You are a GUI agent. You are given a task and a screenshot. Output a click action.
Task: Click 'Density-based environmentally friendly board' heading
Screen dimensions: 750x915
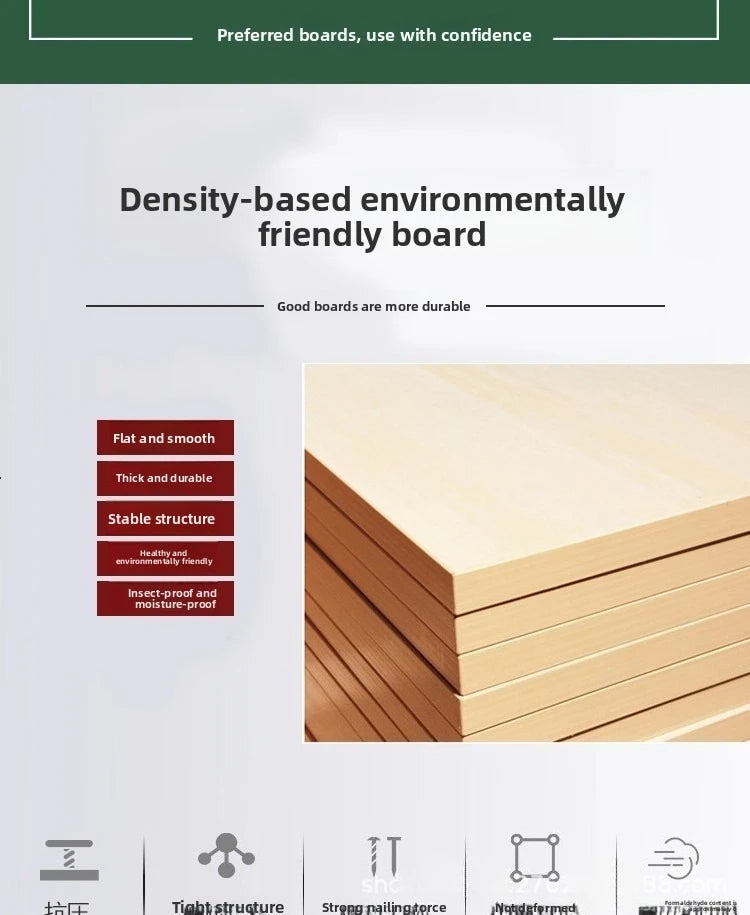372,216
